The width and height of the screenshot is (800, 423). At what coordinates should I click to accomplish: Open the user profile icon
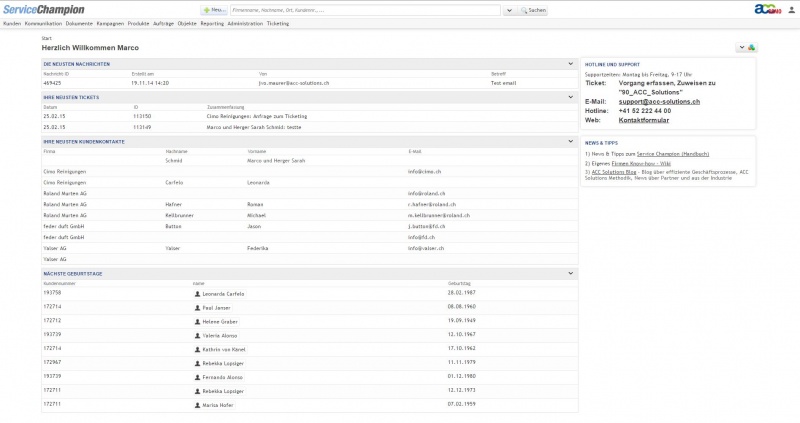point(791,10)
